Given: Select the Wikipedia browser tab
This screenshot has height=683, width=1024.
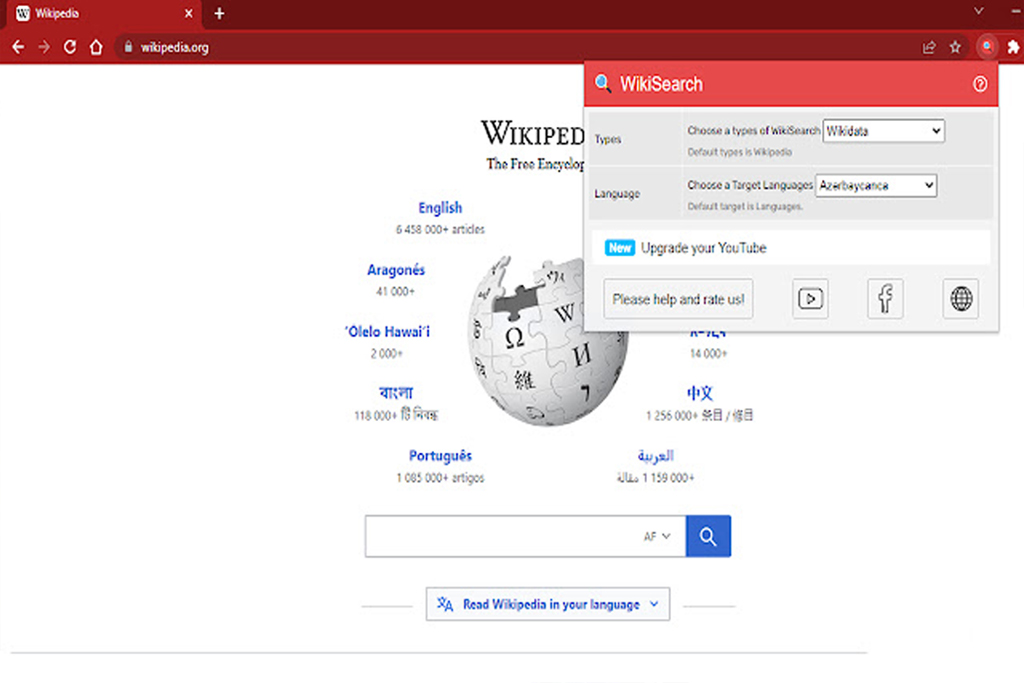Looking at the screenshot, I should click(104, 14).
